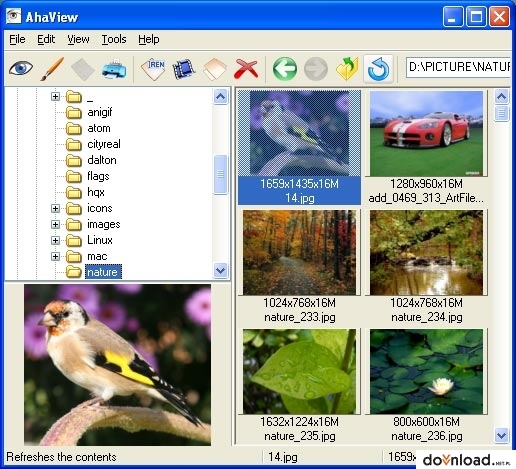Select the flags folder
The width and height of the screenshot is (516, 469).
click(x=98, y=176)
